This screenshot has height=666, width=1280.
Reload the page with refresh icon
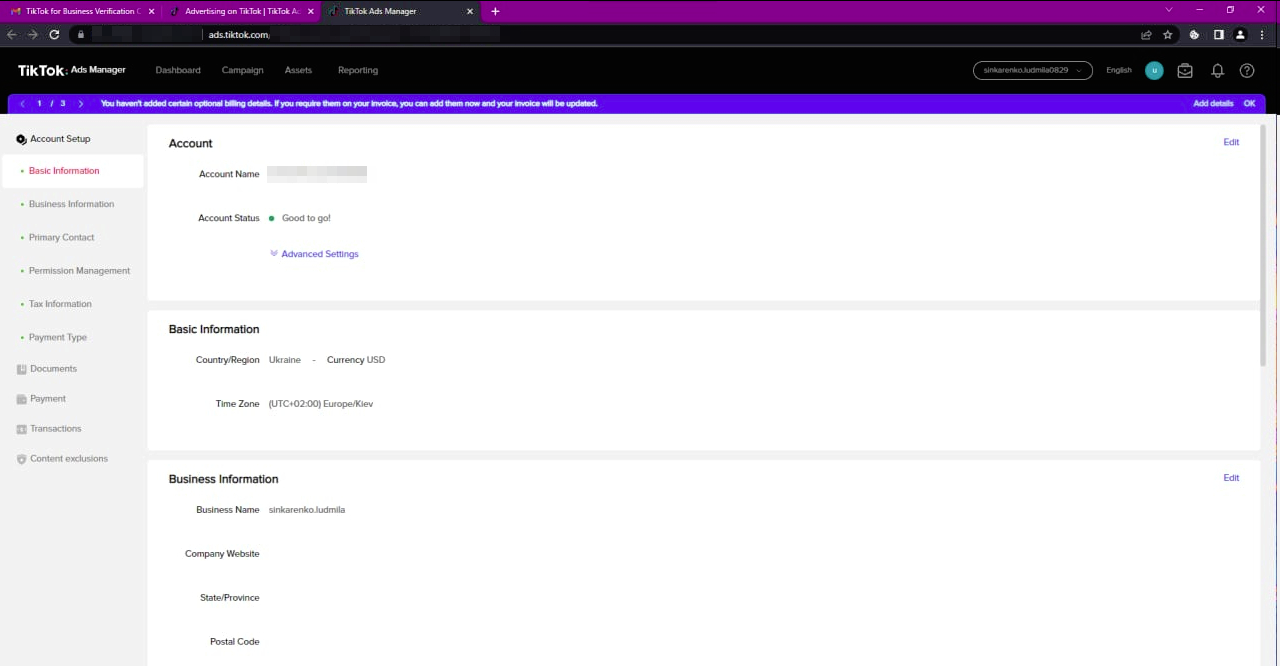(x=54, y=34)
